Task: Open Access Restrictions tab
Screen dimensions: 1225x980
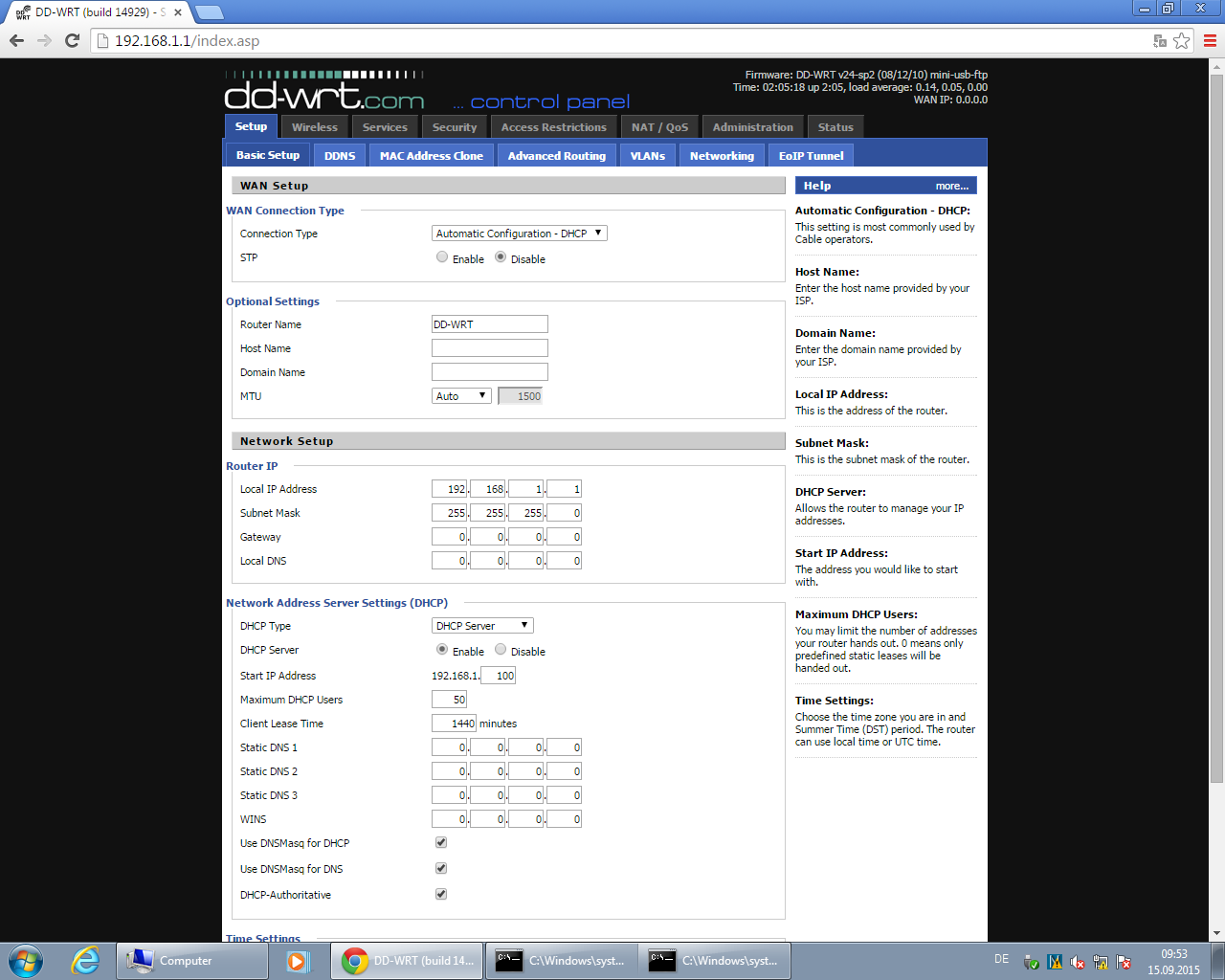Action: (554, 127)
